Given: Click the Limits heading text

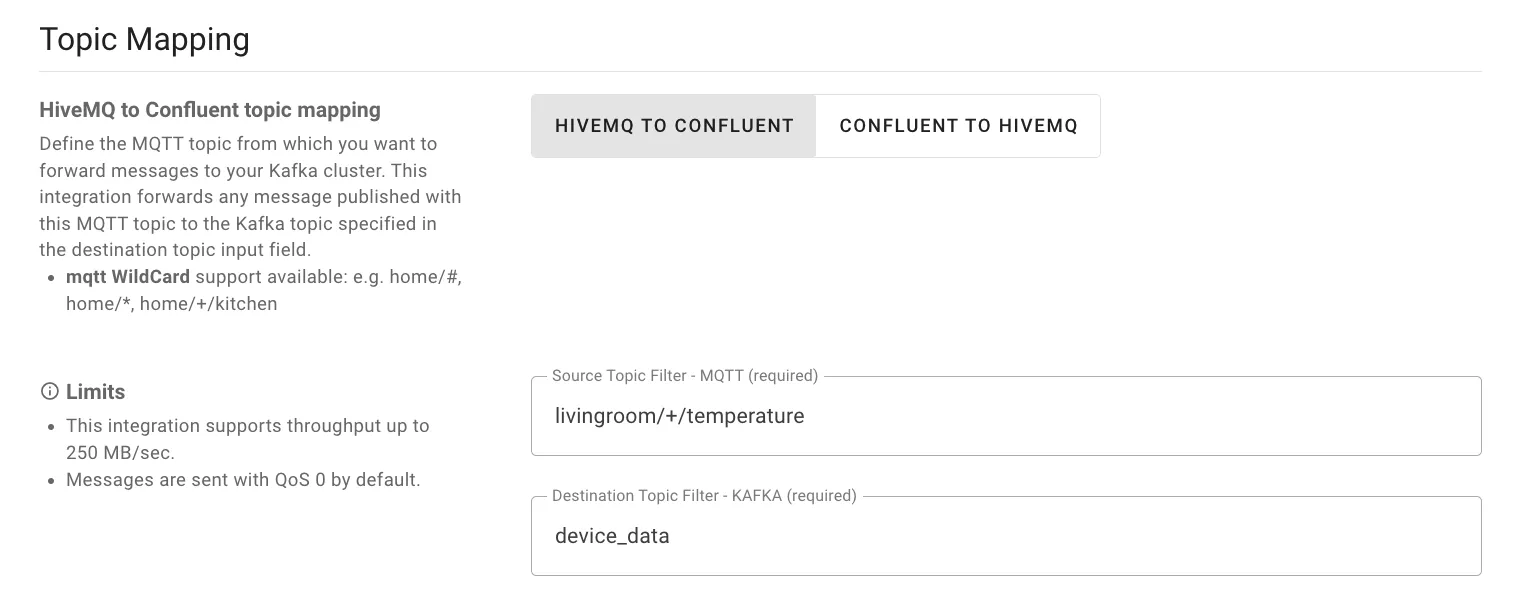Looking at the screenshot, I should 96,391.
